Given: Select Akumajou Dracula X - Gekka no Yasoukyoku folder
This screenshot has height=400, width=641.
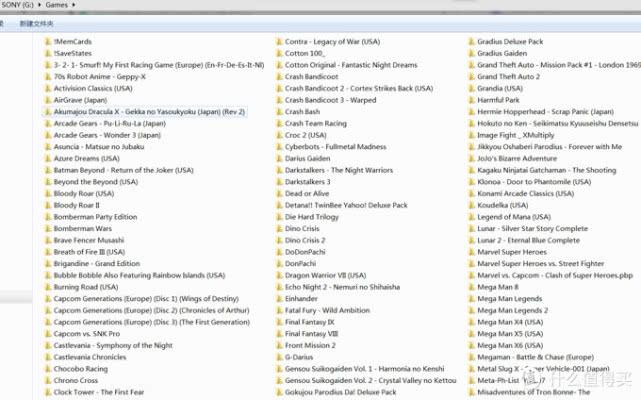Looking at the screenshot, I should click(144, 112).
